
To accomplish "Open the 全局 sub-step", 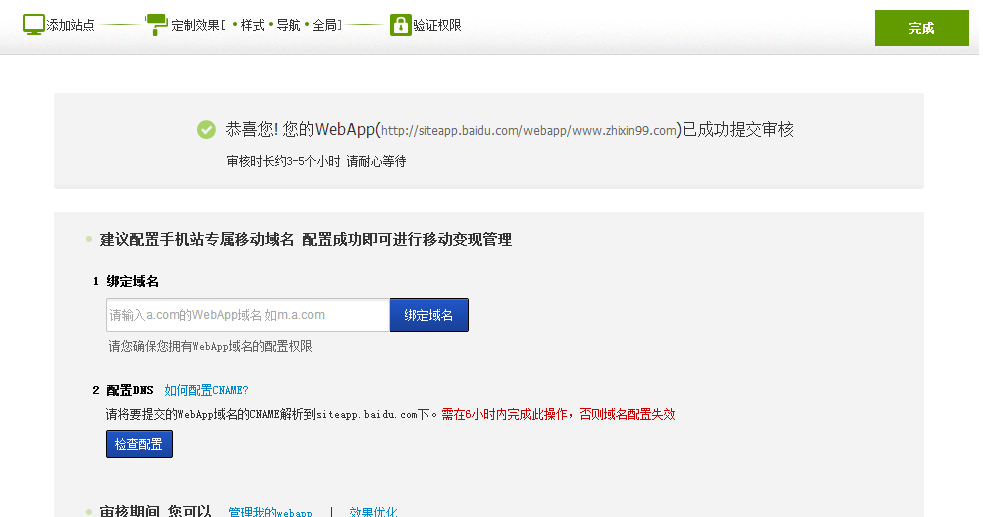I will [x=324, y=25].
